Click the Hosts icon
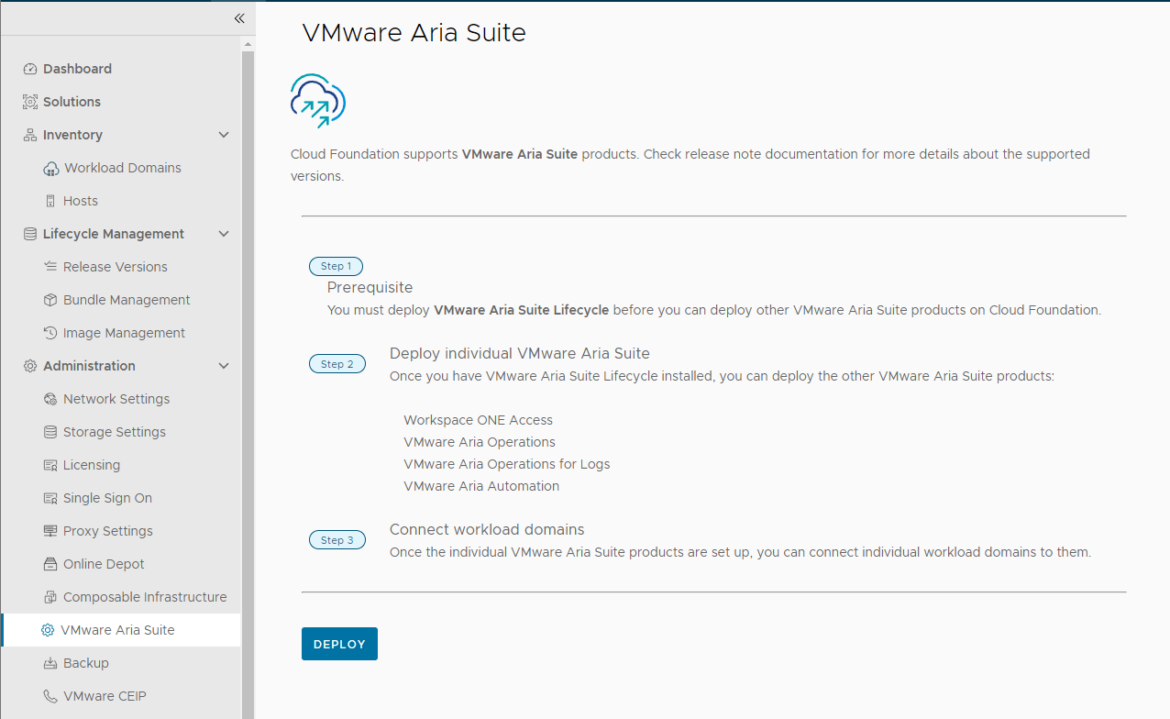This screenshot has width=1170, height=719. [48, 200]
